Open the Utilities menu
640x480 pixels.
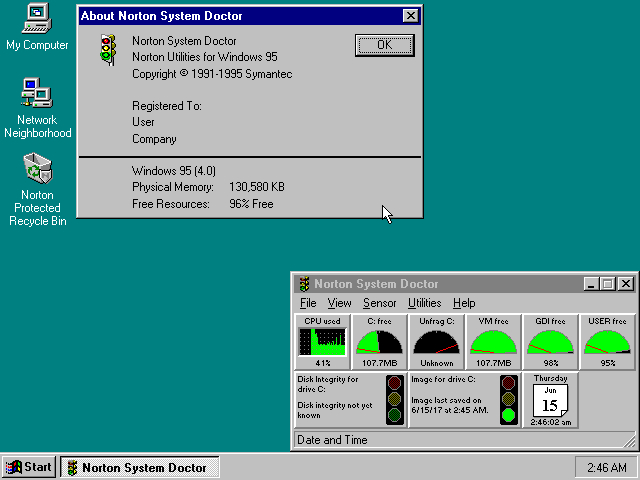424,303
